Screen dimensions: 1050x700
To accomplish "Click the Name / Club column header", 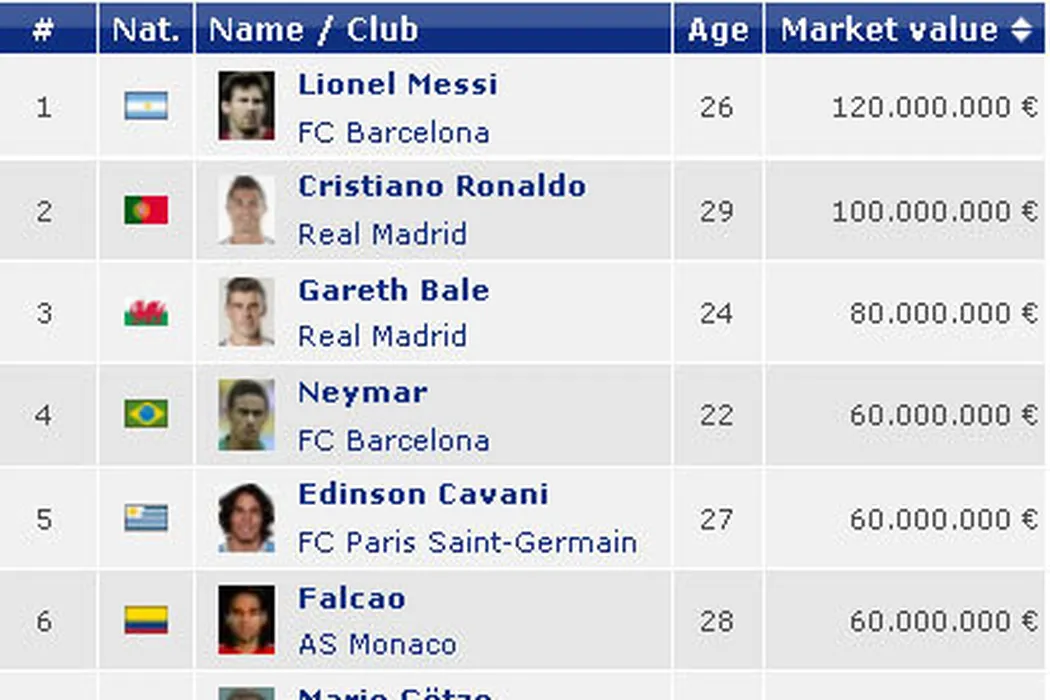I will pyautogui.click(x=313, y=29).
